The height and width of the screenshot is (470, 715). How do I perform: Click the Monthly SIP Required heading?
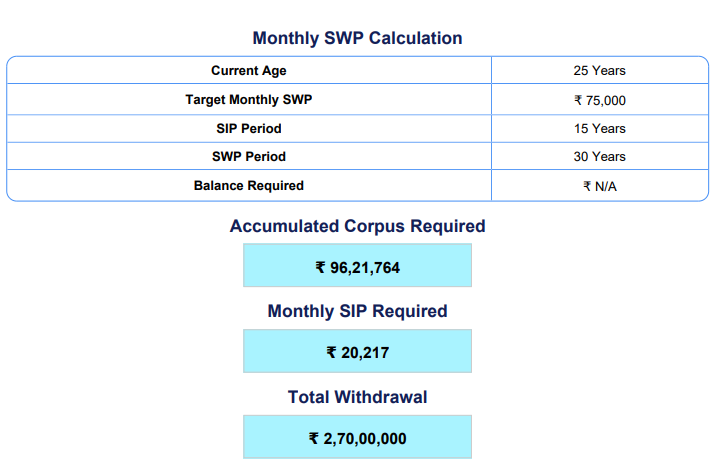pos(357,311)
